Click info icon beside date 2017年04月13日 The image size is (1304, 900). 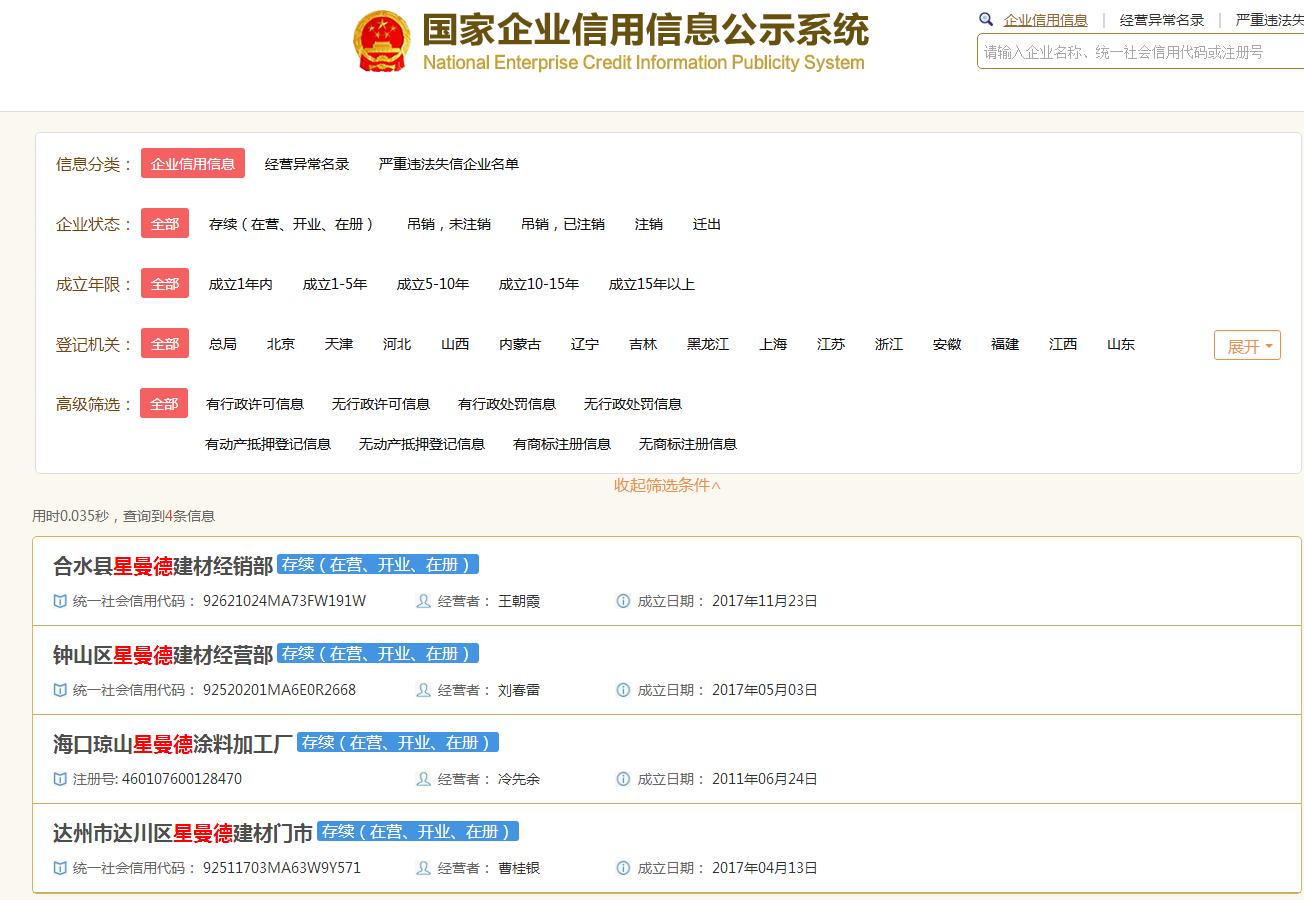[623, 868]
